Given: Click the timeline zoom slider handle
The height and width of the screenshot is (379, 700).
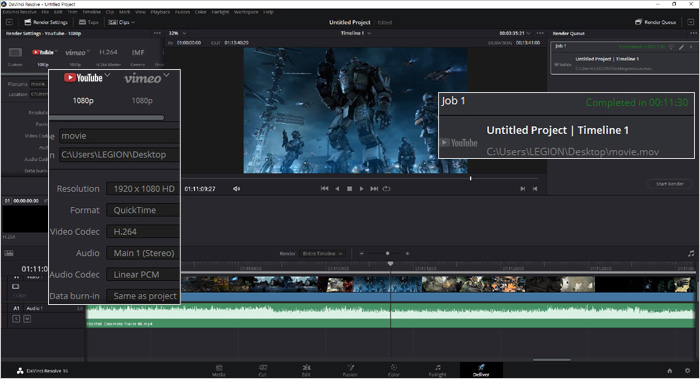Looking at the screenshot, I should click(388, 253).
